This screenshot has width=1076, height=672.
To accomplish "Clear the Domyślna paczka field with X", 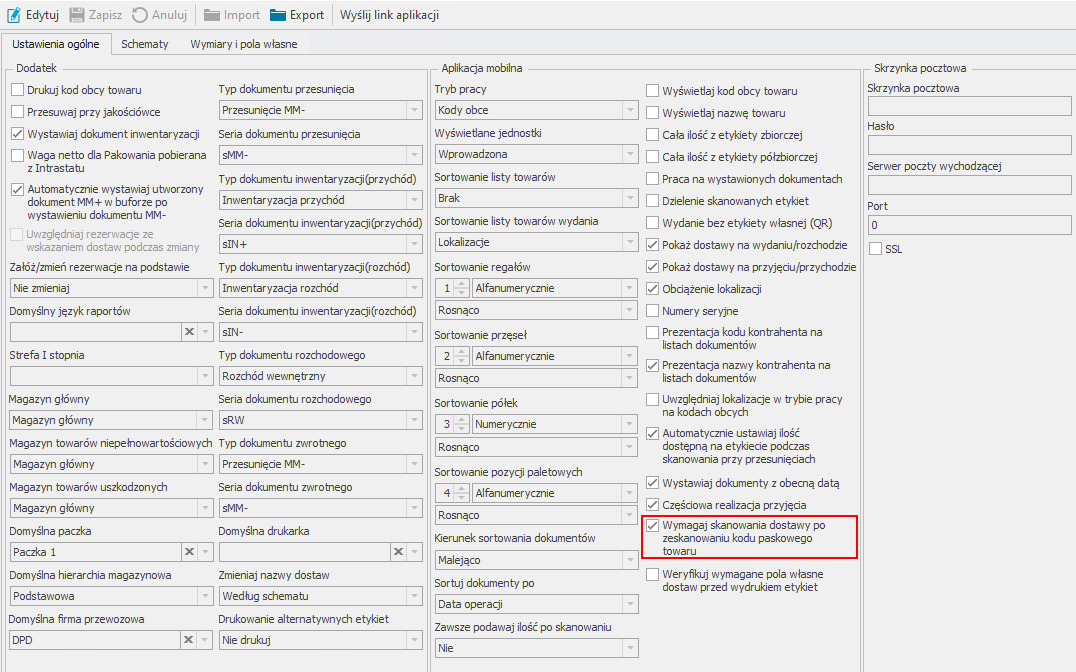I will pyautogui.click(x=188, y=552).
